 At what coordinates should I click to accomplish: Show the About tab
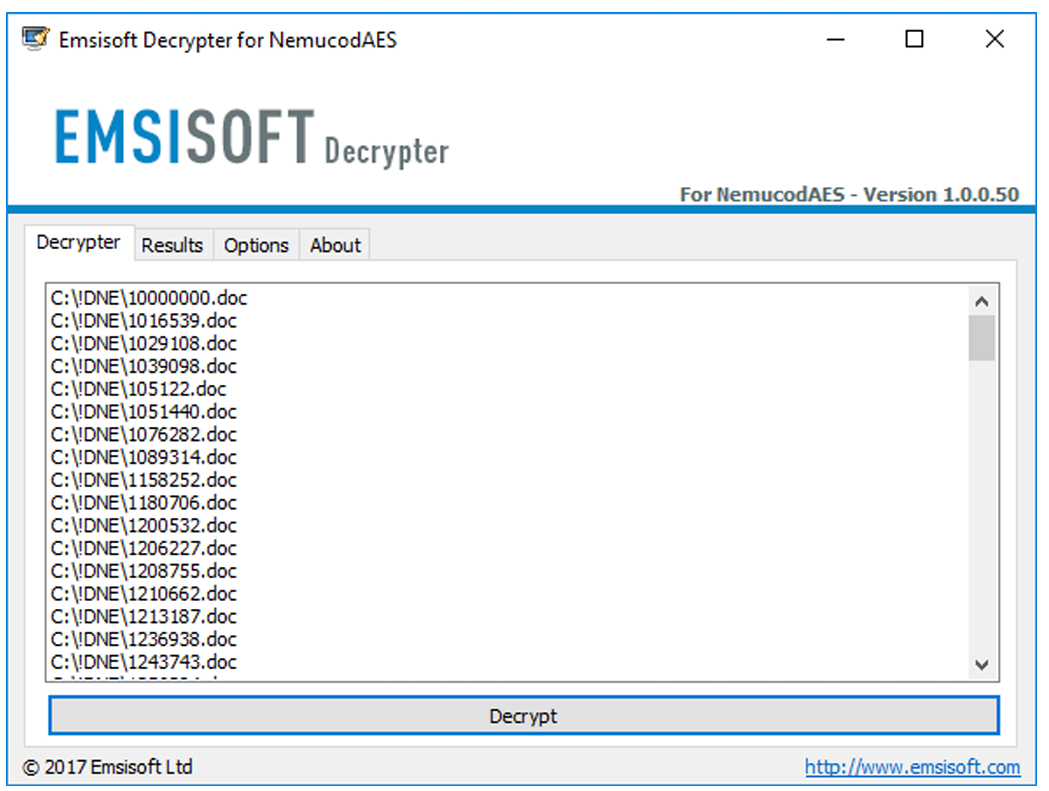(335, 246)
